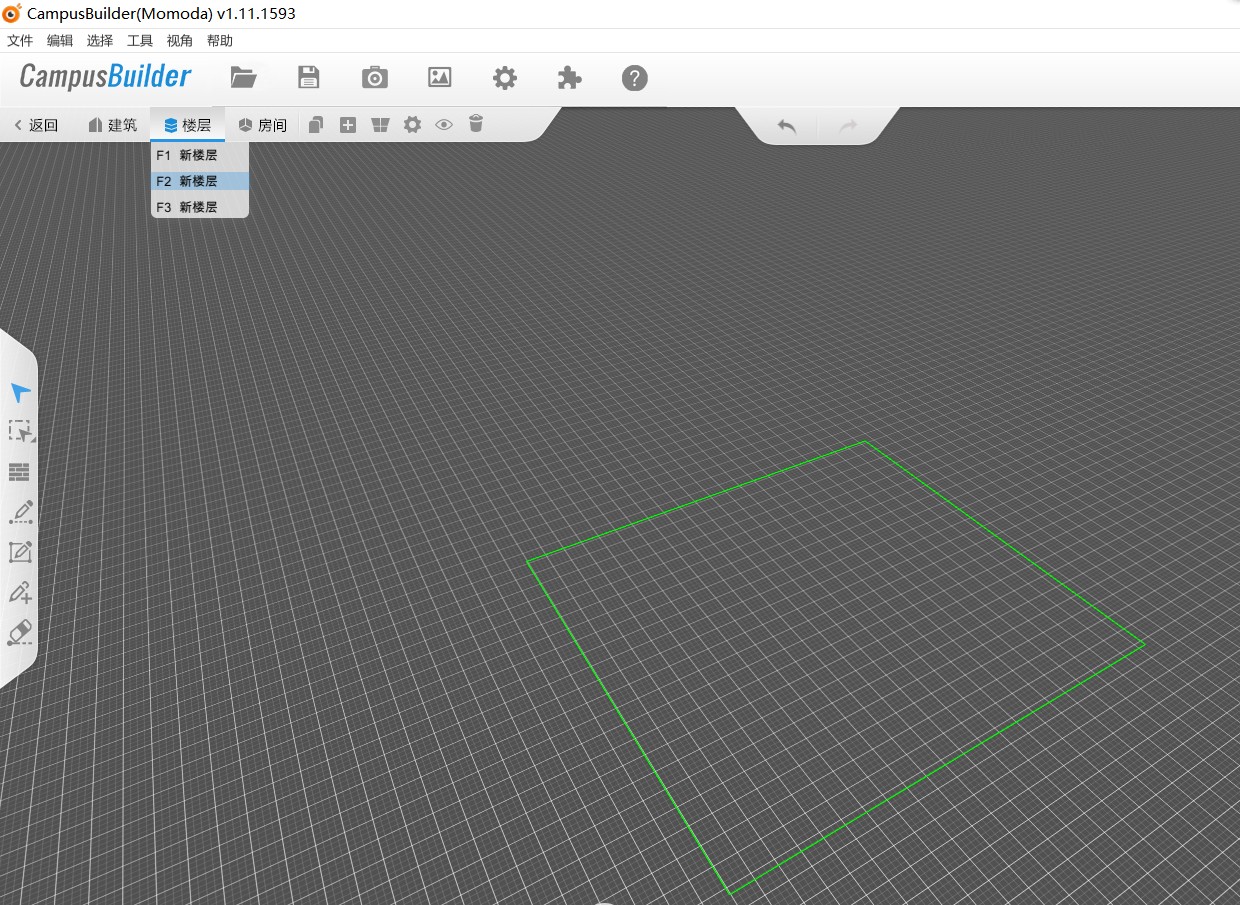
Task: Open the 视角 menu
Action: [x=180, y=41]
